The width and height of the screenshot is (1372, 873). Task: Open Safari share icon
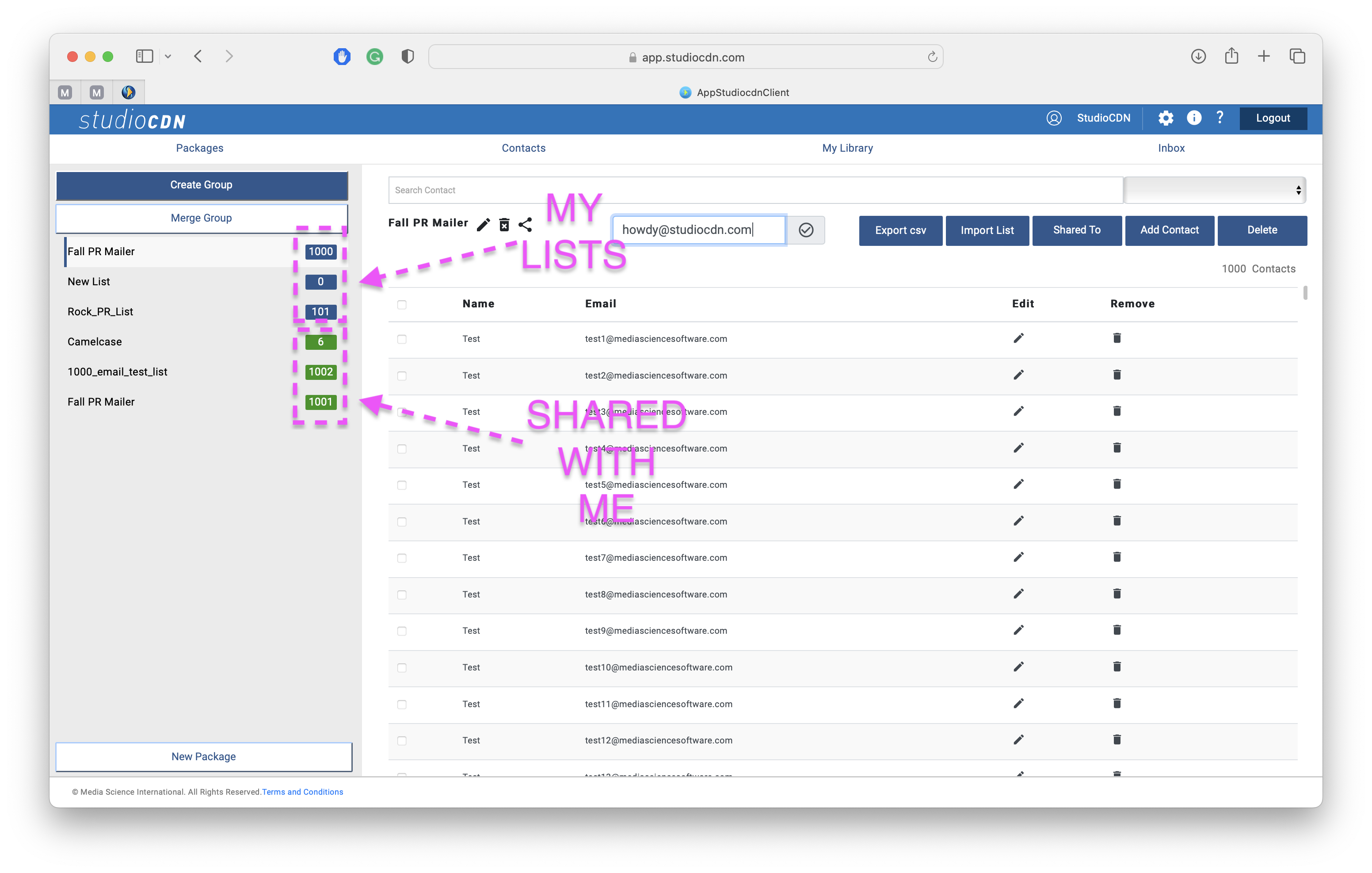point(1231,56)
